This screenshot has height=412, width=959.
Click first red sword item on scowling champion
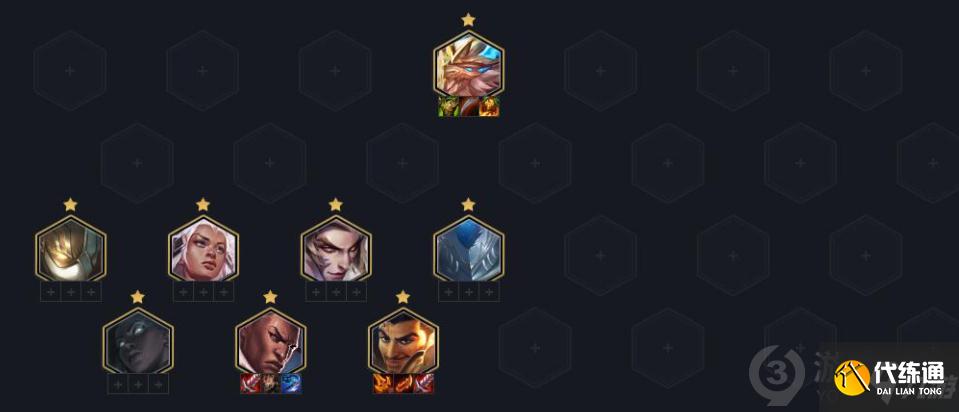tap(250, 383)
